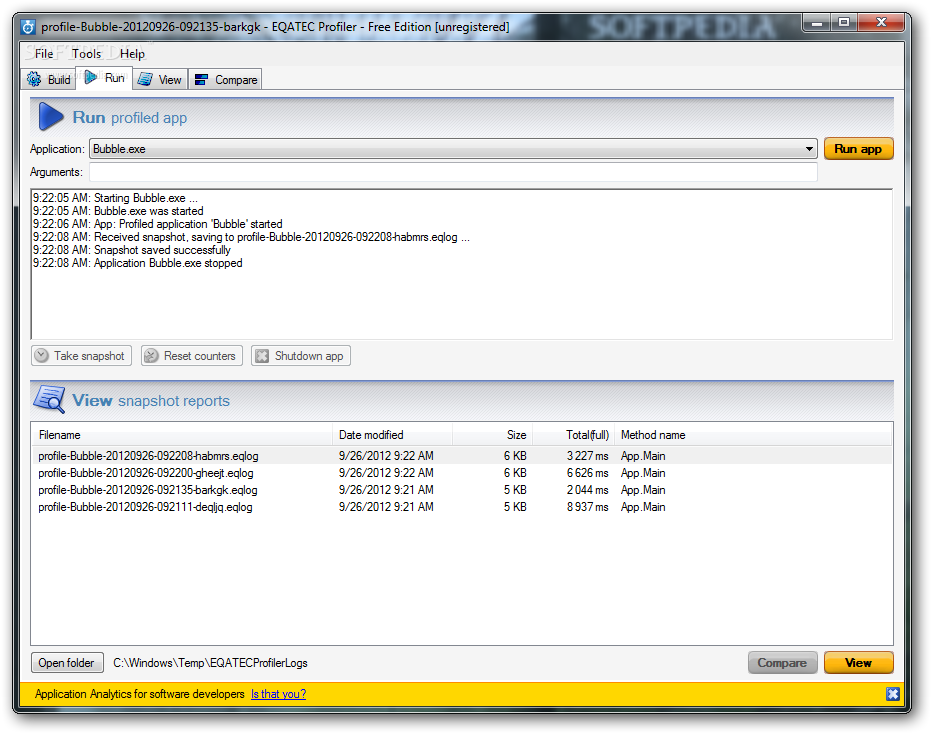Image resolution: width=932 pixels, height=734 pixels.
Task: Click the orange View button at bottom
Action: tap(858, 663)
